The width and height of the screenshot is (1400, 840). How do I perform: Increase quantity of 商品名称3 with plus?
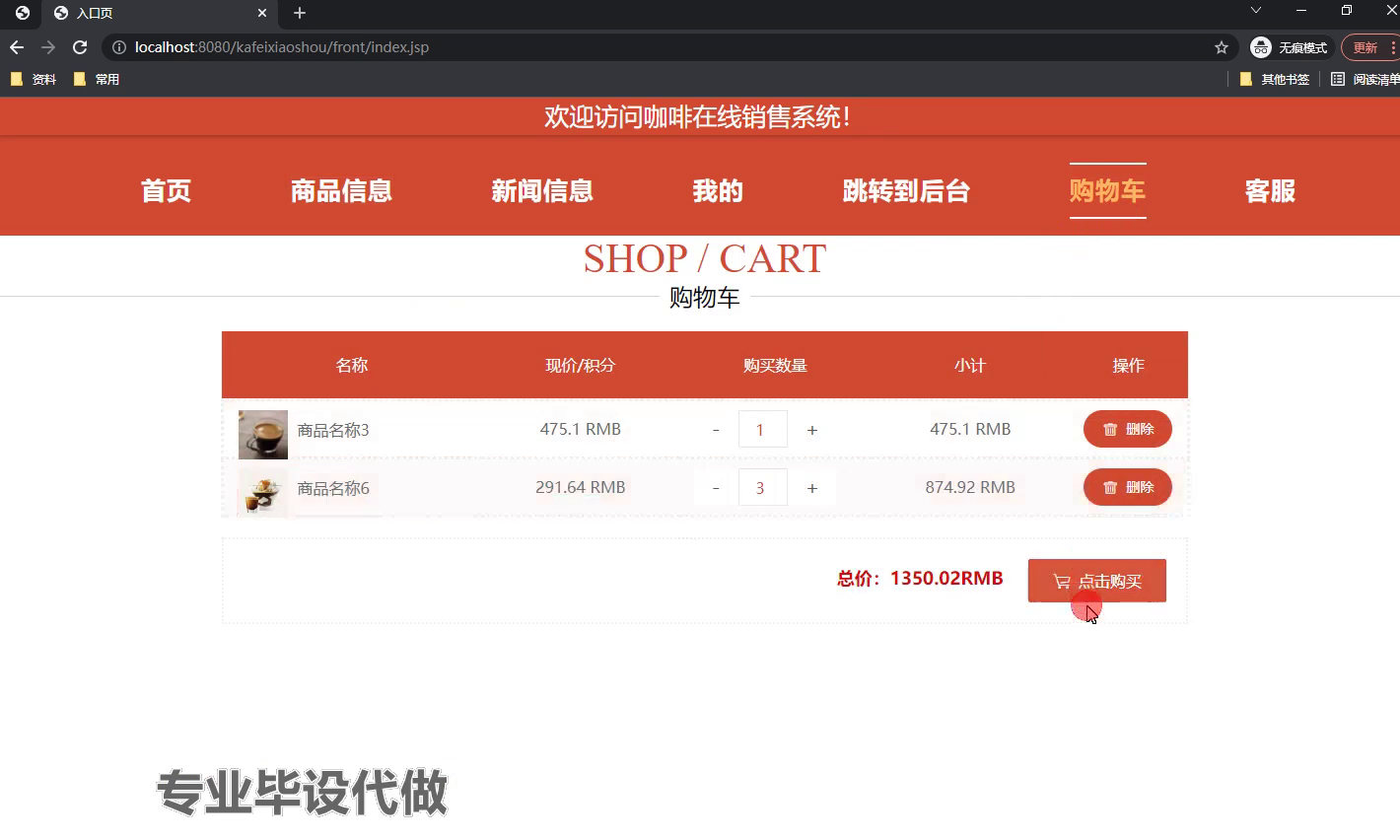(x=812, y=430)
